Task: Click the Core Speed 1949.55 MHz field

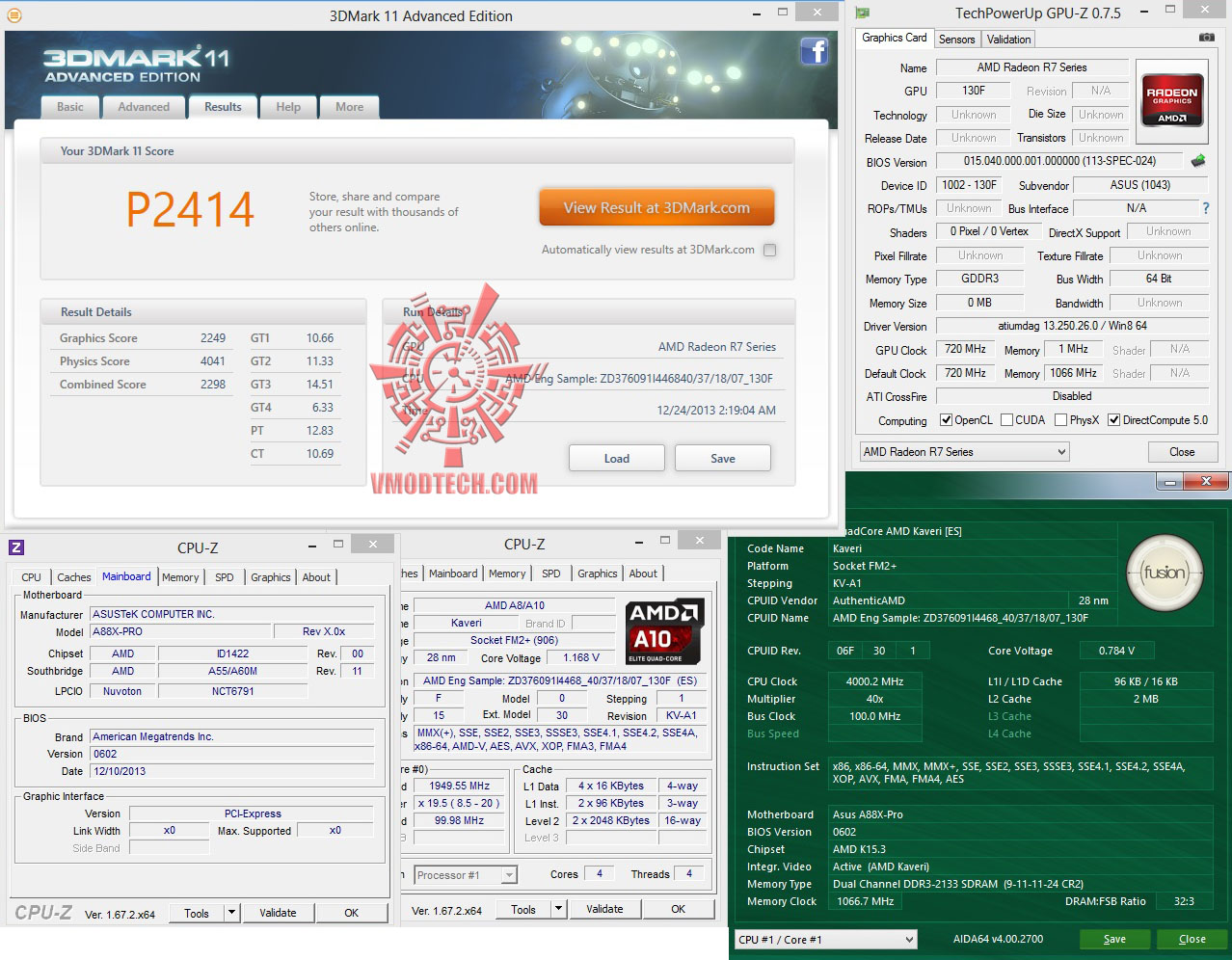Action: [x=460, y=786]
